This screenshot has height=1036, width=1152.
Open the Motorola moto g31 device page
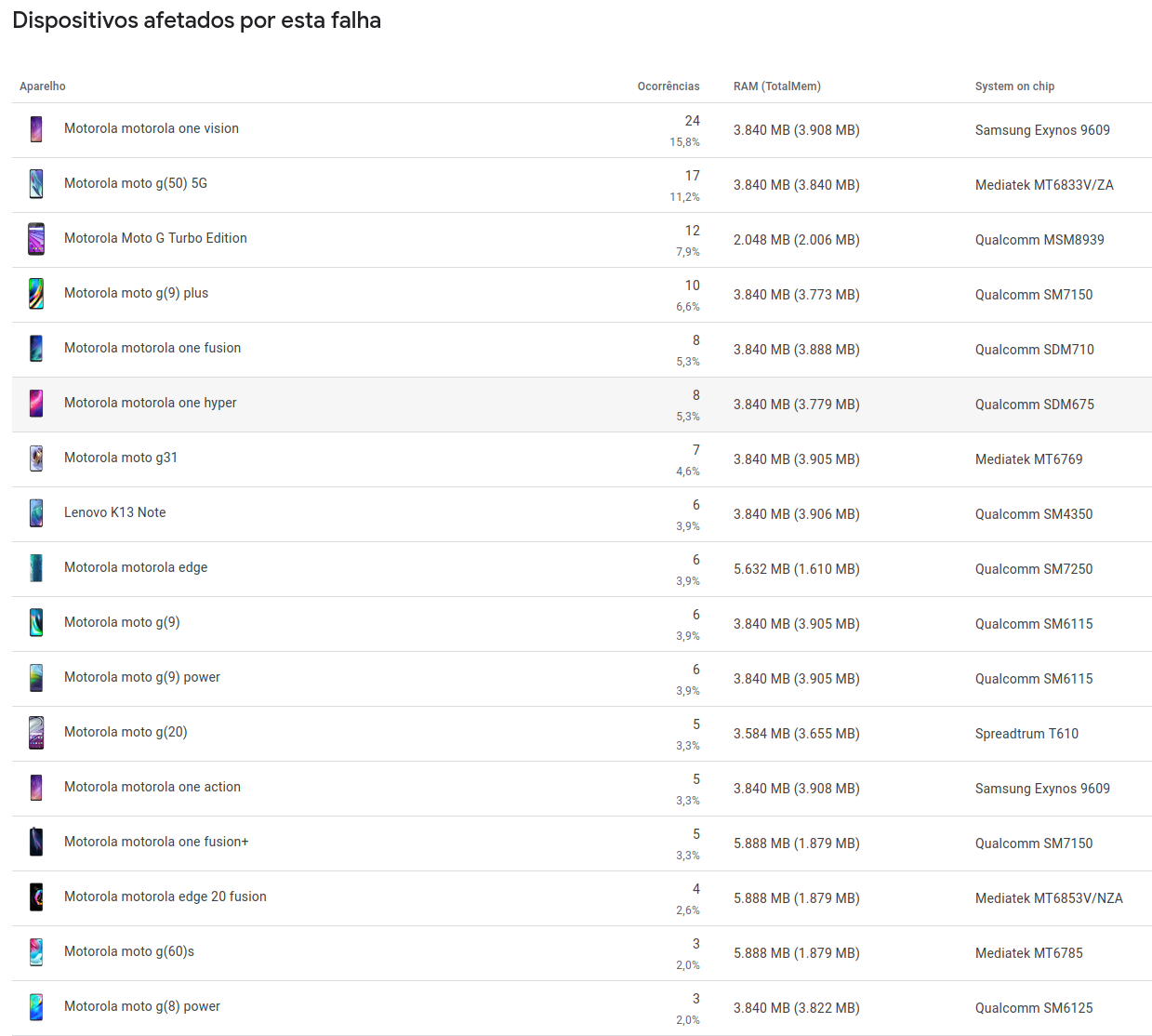[121, 458]
